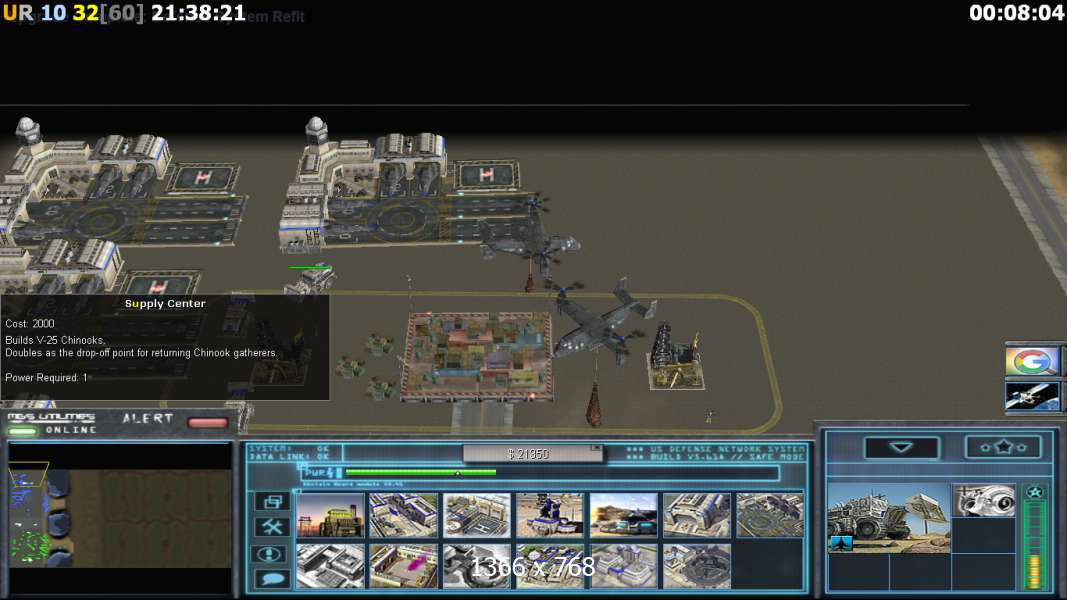Viewport: 1067px width, 600px height.
Task: Click the selected dozer portrait
Action: pyautogui.click(x=889, y=518)
